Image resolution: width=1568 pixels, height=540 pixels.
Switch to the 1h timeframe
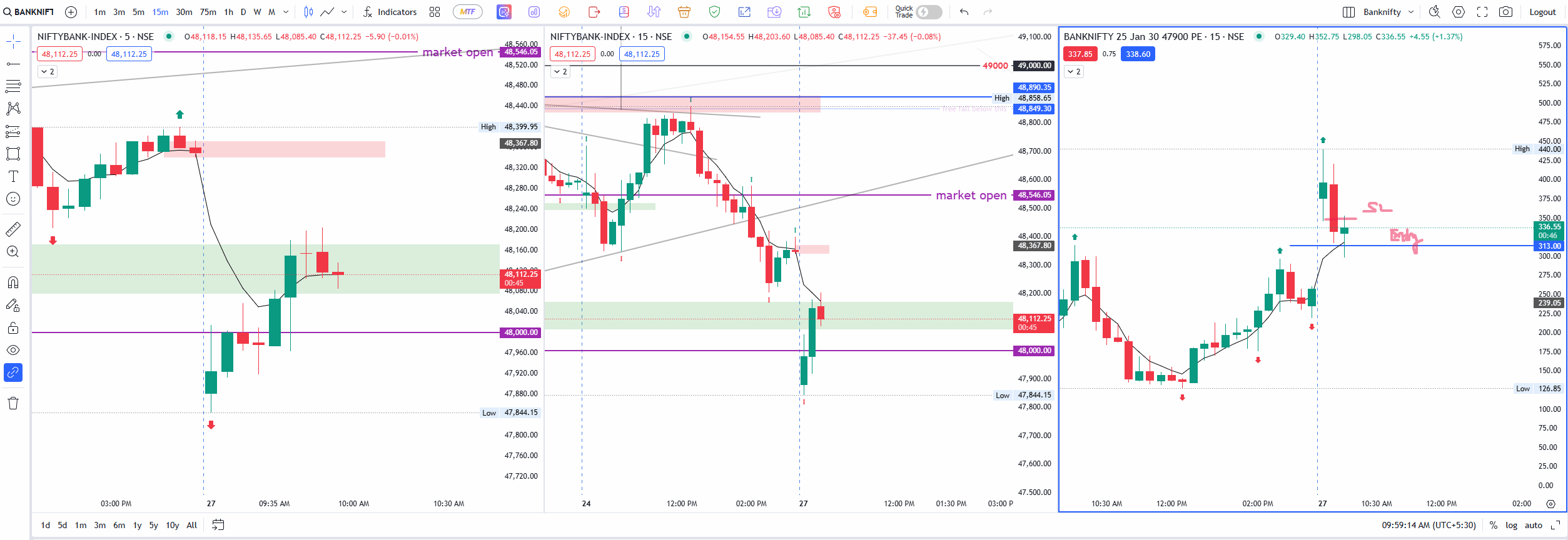(229, 12)
